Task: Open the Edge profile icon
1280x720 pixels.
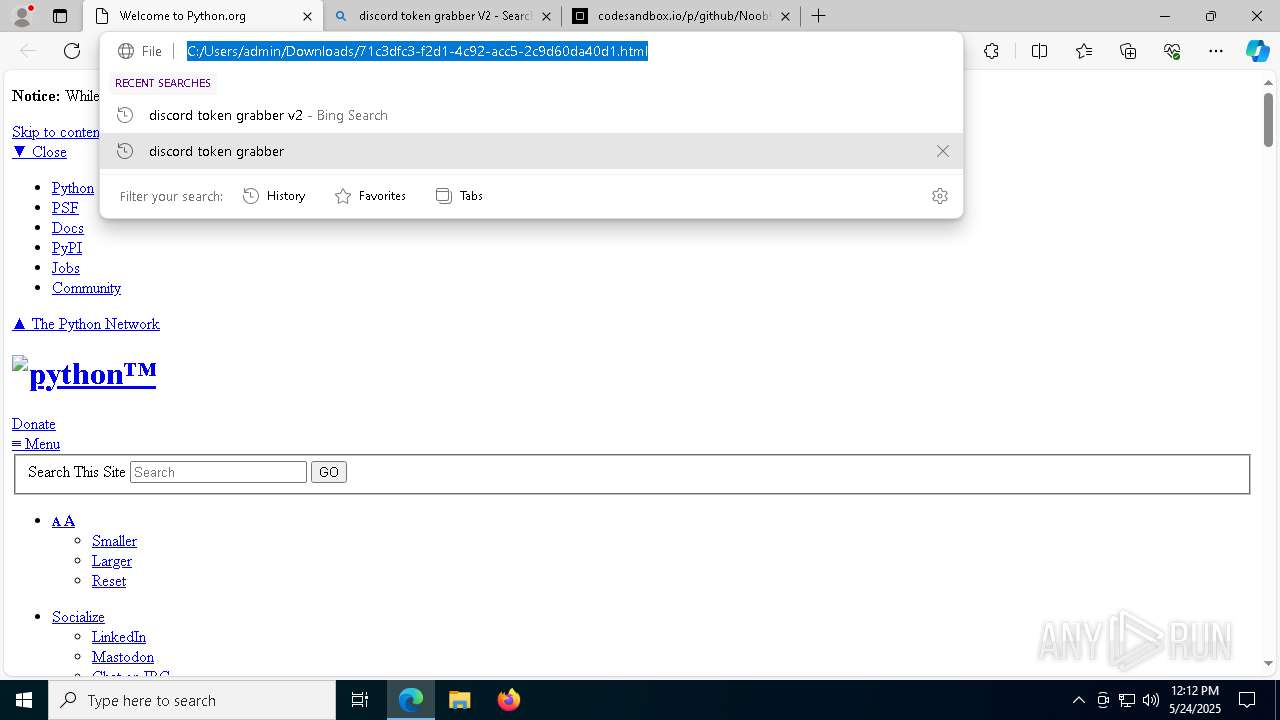Action: [x=22, y=16]
